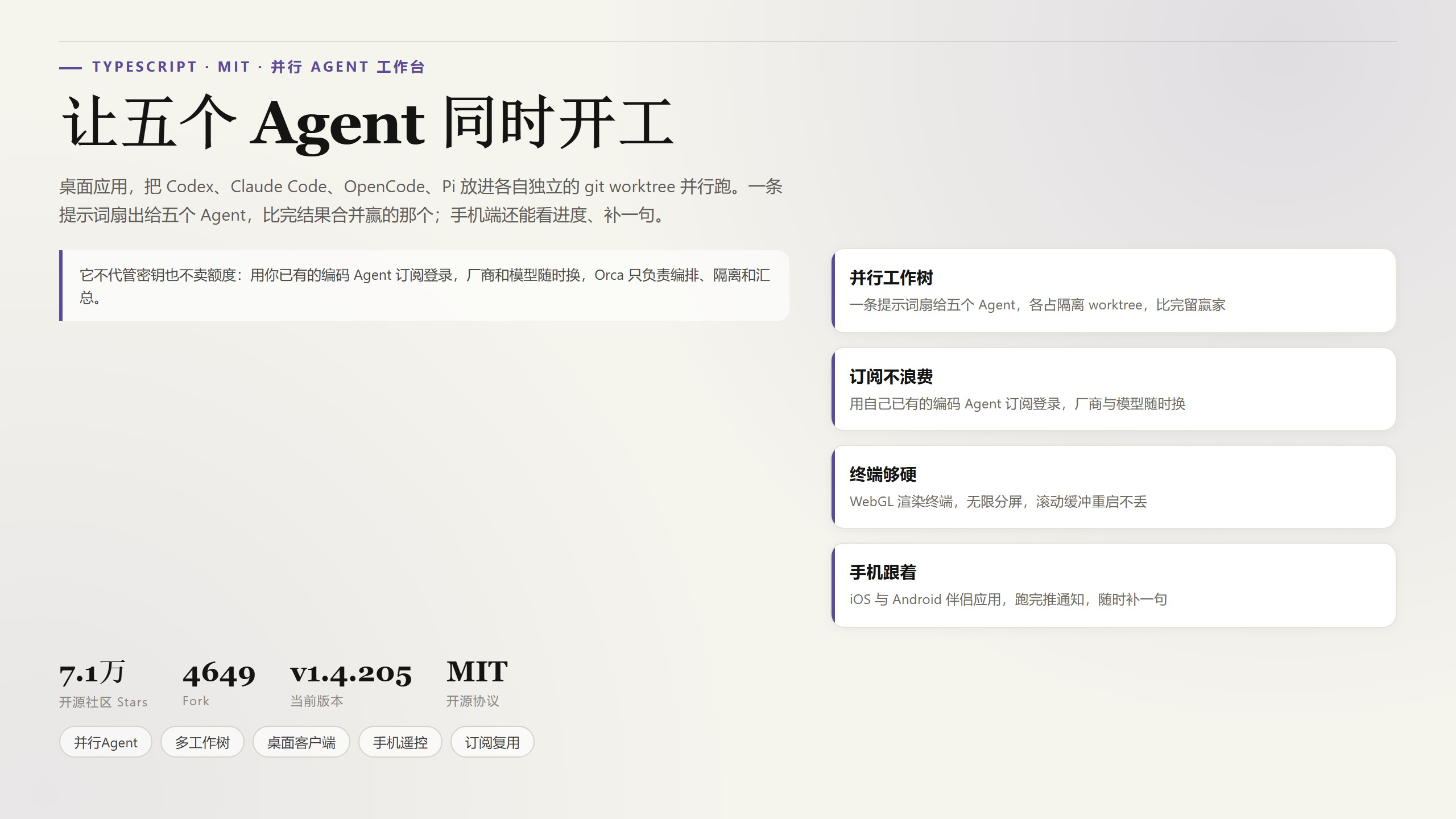This screenshot has height=819, width=1456.
Task: Click the iOS 与 Android 伴侣应用 description
Action: (1008, 599)
